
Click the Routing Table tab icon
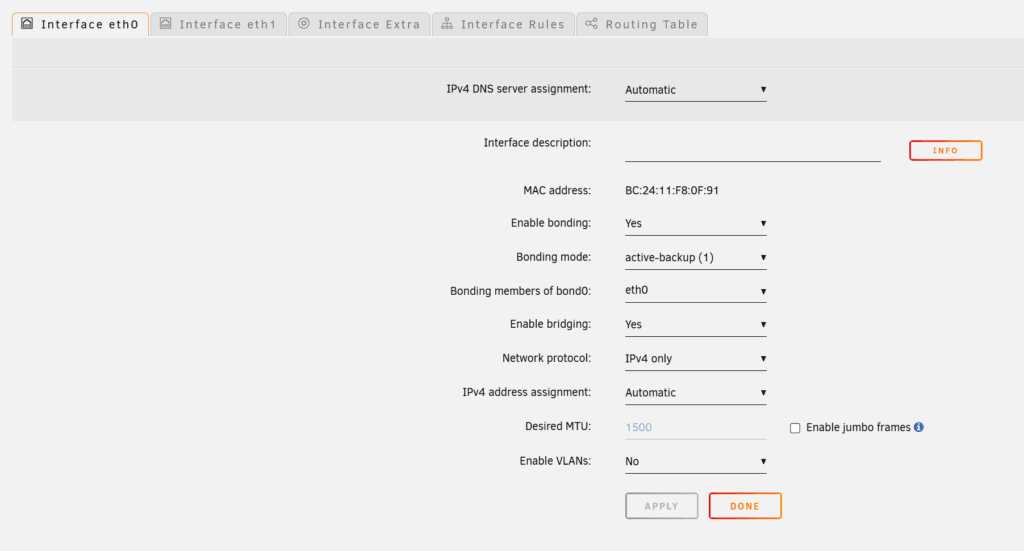[x=592, y=24]
